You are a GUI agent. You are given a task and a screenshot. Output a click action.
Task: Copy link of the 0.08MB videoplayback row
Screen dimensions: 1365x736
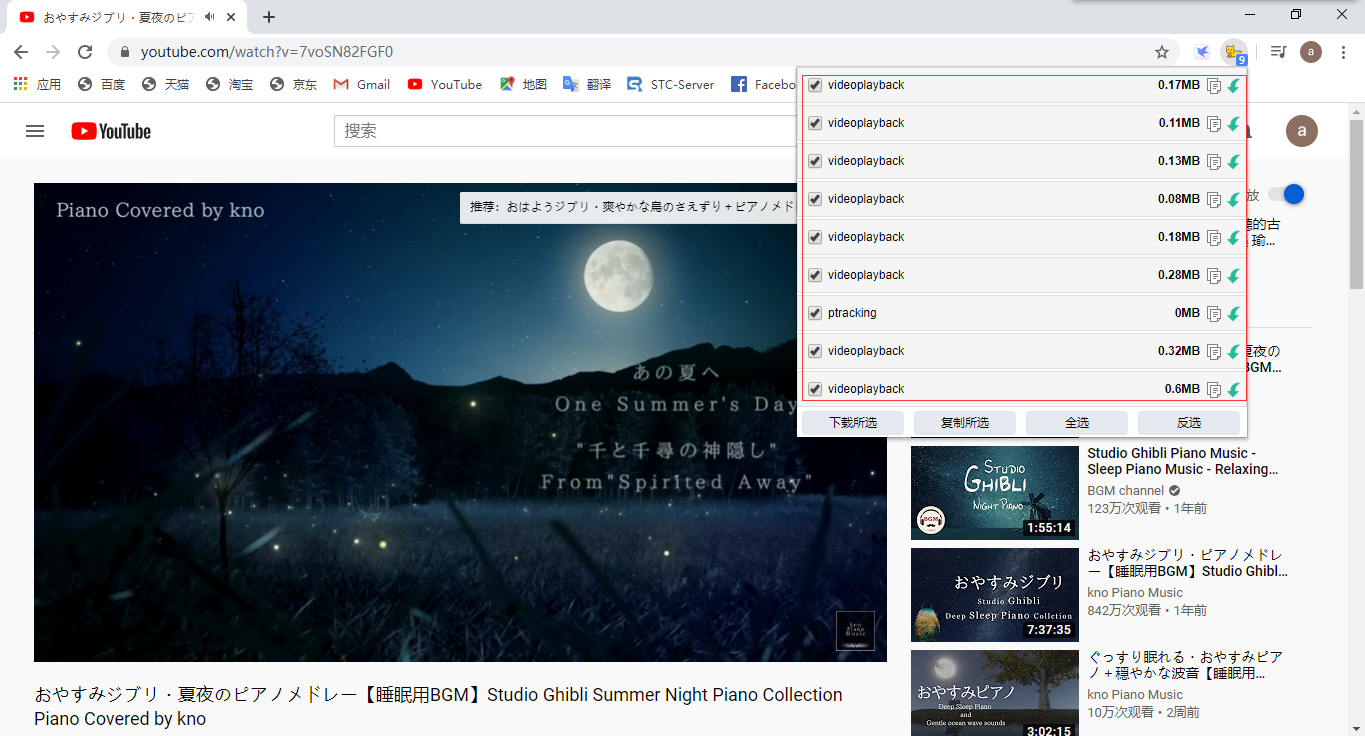tap(1214, 200)
